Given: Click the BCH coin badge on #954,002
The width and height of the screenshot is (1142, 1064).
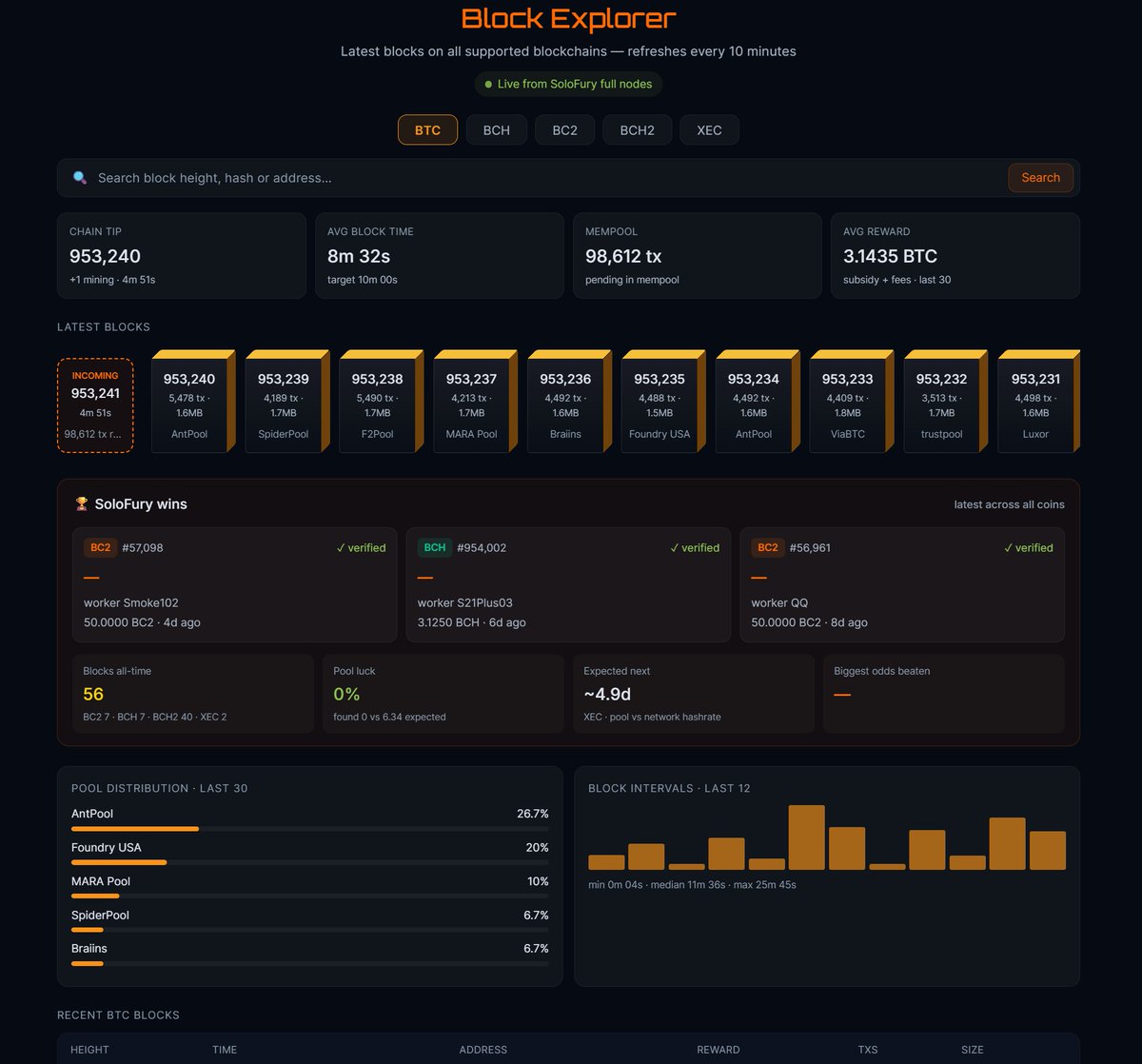Looking at the screenshot, I should coord(435,547).
